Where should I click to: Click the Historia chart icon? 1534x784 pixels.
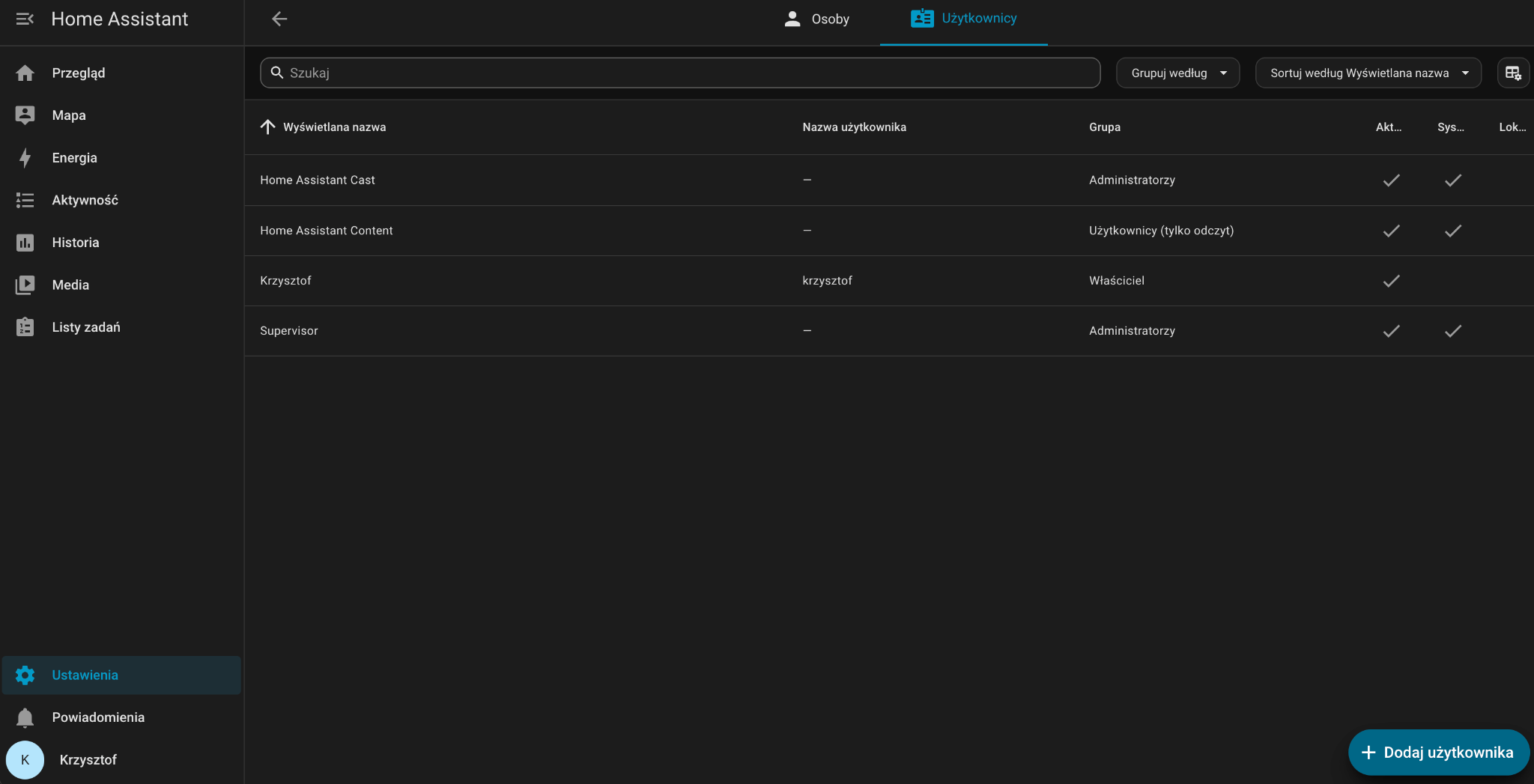click(x=25, y=243)
